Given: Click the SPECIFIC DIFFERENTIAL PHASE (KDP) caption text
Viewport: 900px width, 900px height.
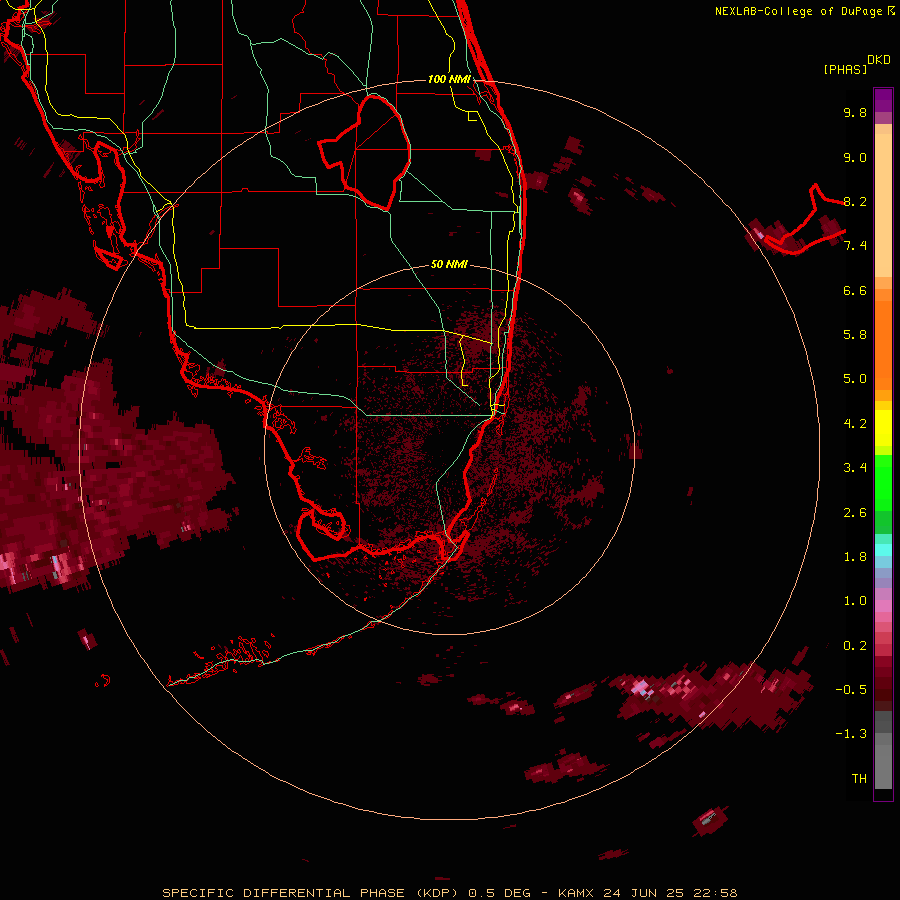Looking at the screenshot, I should [308, 893].
